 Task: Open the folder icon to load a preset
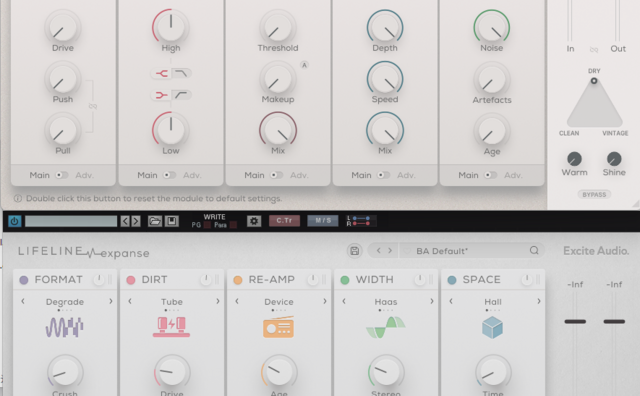(x=155, y=221)
